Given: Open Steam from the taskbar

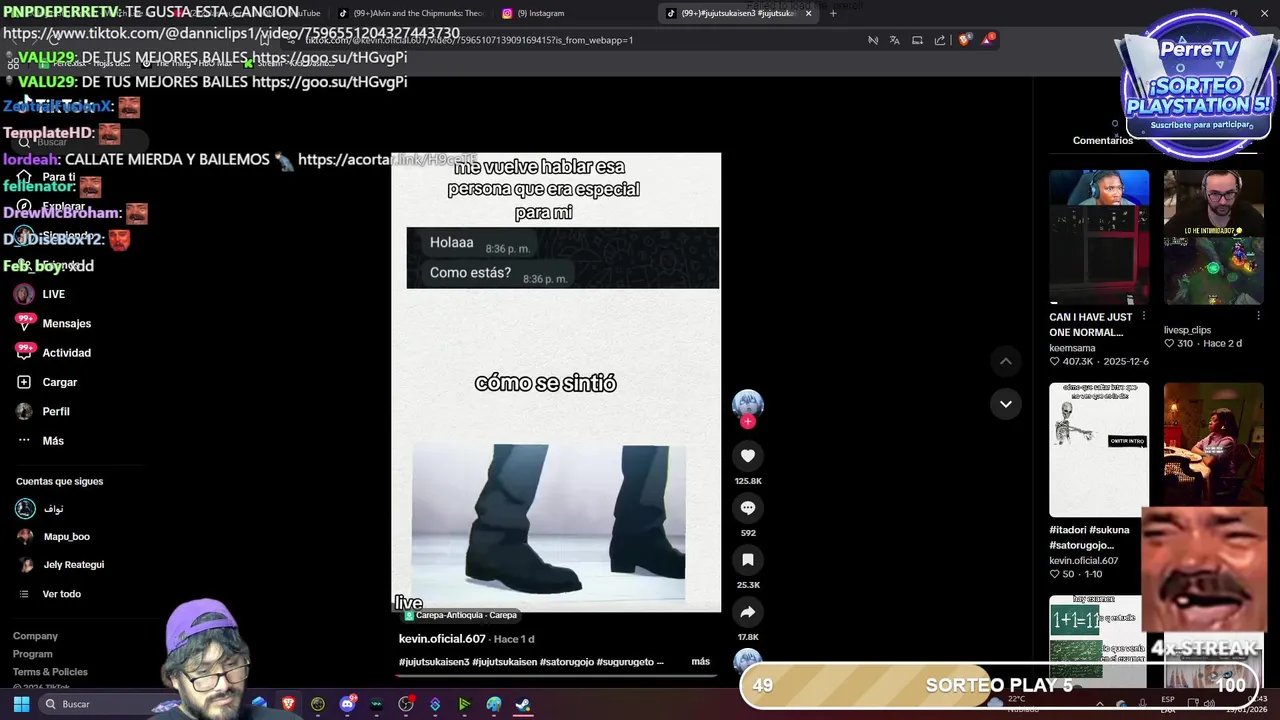Looking at the screenshot, I should [x=522, y=704].
